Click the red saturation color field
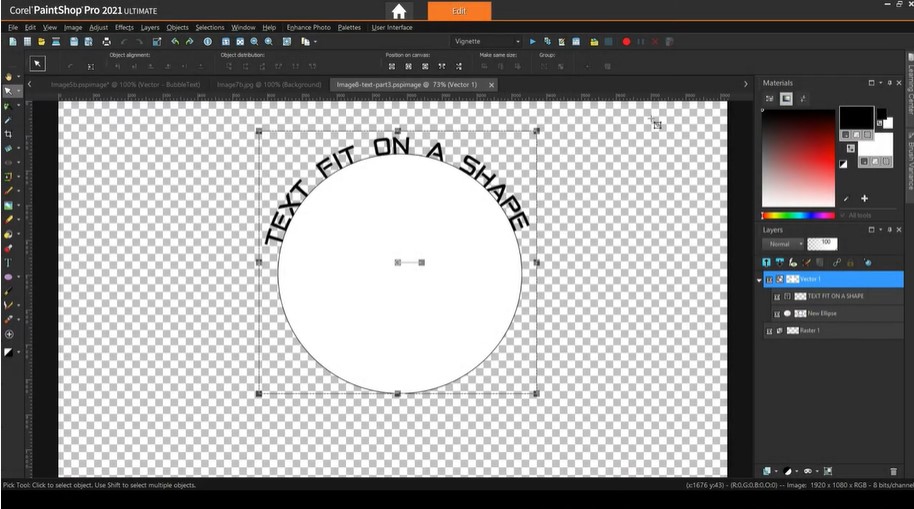Viewport: 914px width, 509px height. click(798, 158)
